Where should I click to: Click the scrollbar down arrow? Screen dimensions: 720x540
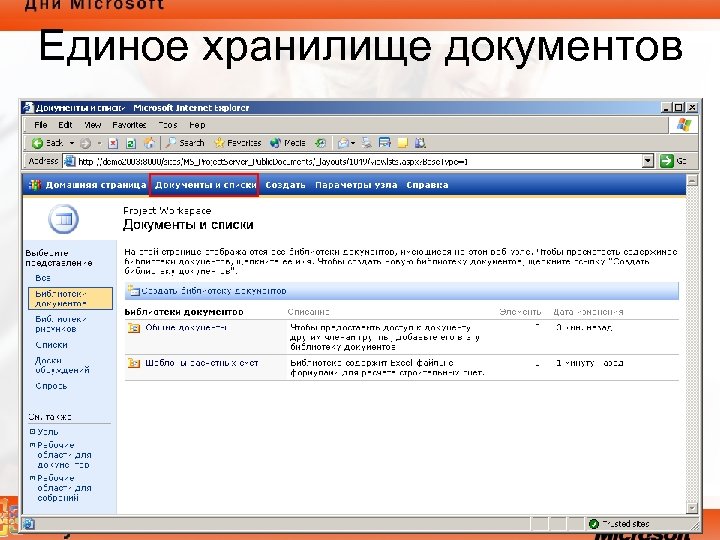click(692, 508)
